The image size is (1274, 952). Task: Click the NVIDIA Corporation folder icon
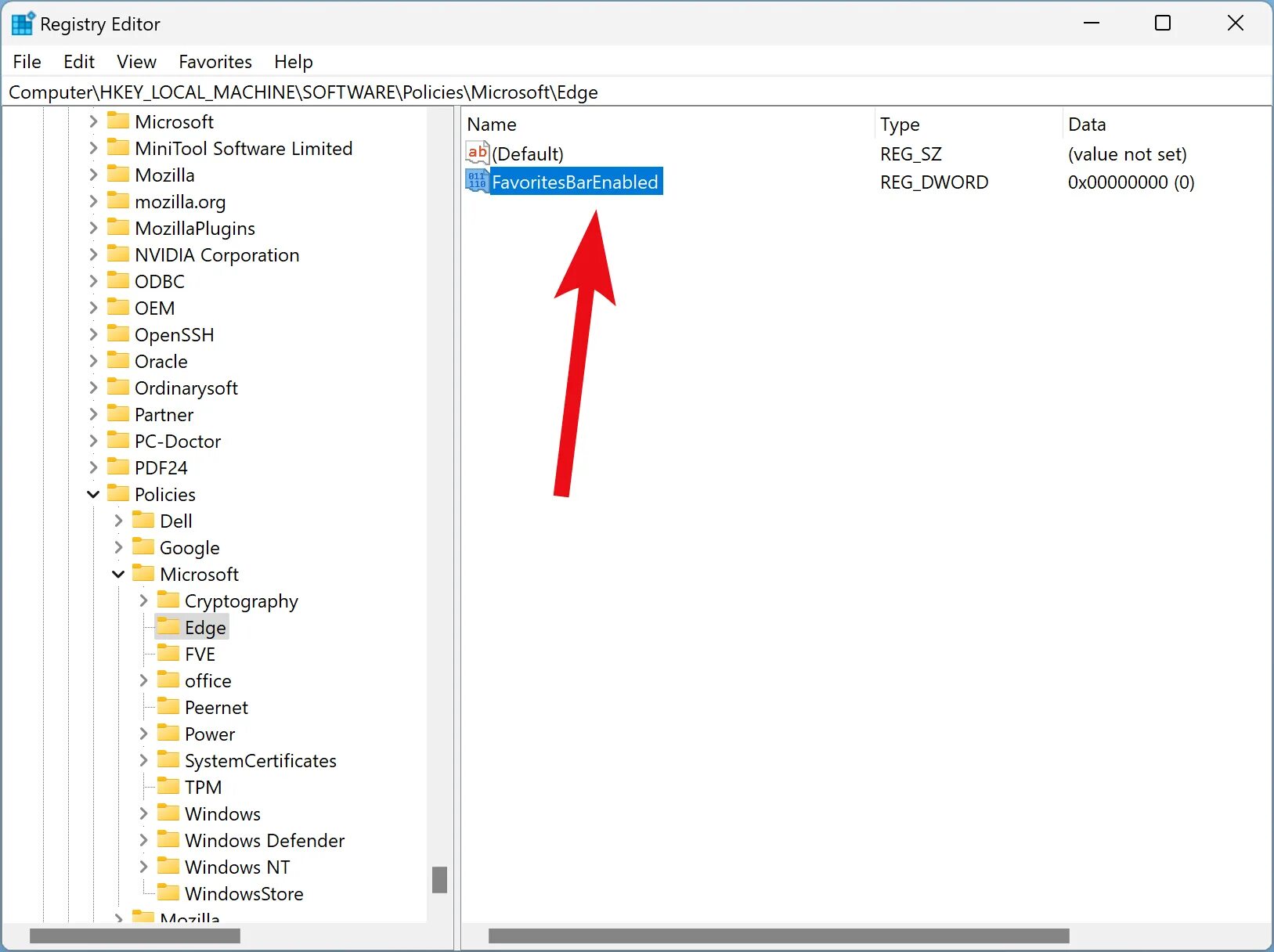click(x=118, y=254)
